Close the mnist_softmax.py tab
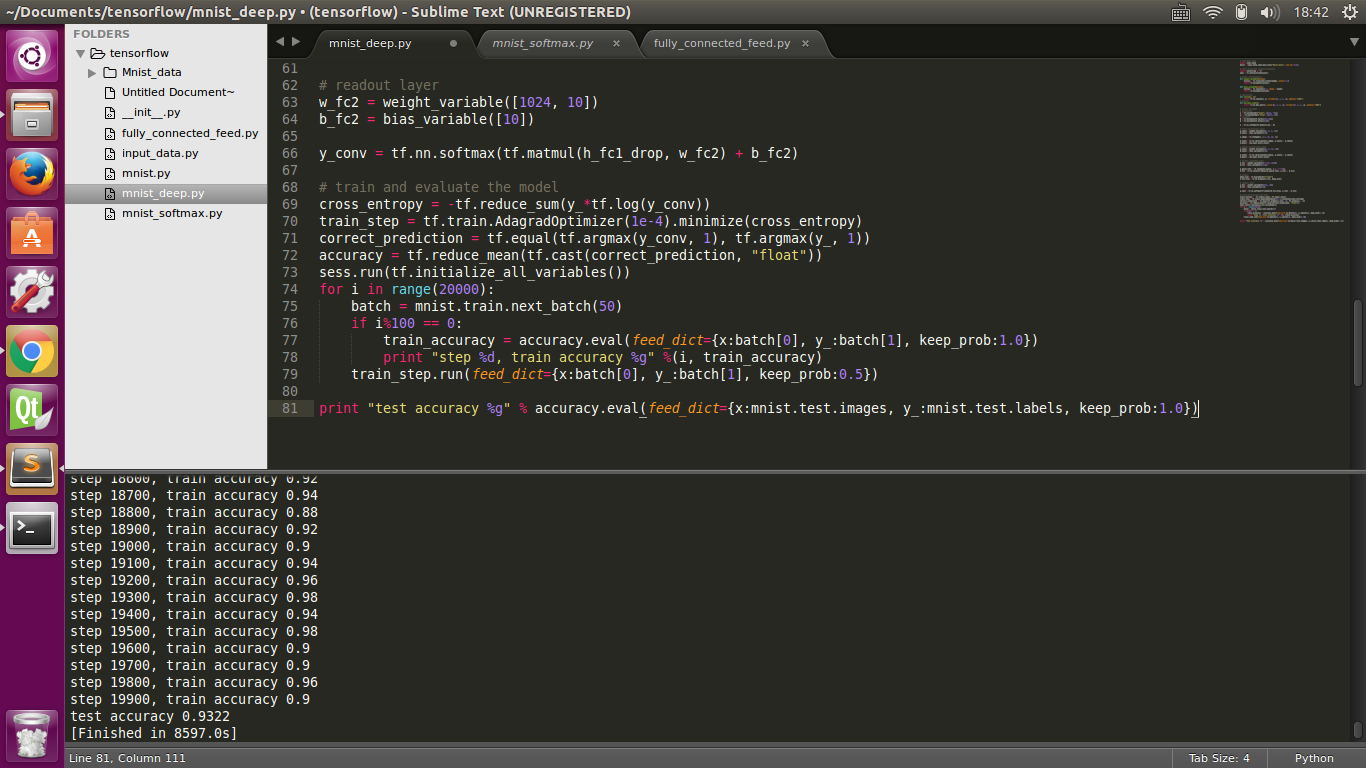 [x=616, y=44]
